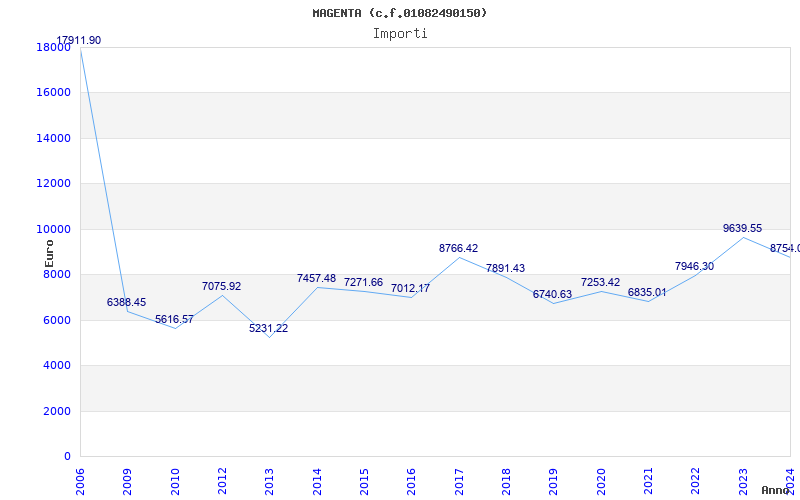Select the 5231.22 data label
Screen dimensions: 800x500
click(268, 328)
